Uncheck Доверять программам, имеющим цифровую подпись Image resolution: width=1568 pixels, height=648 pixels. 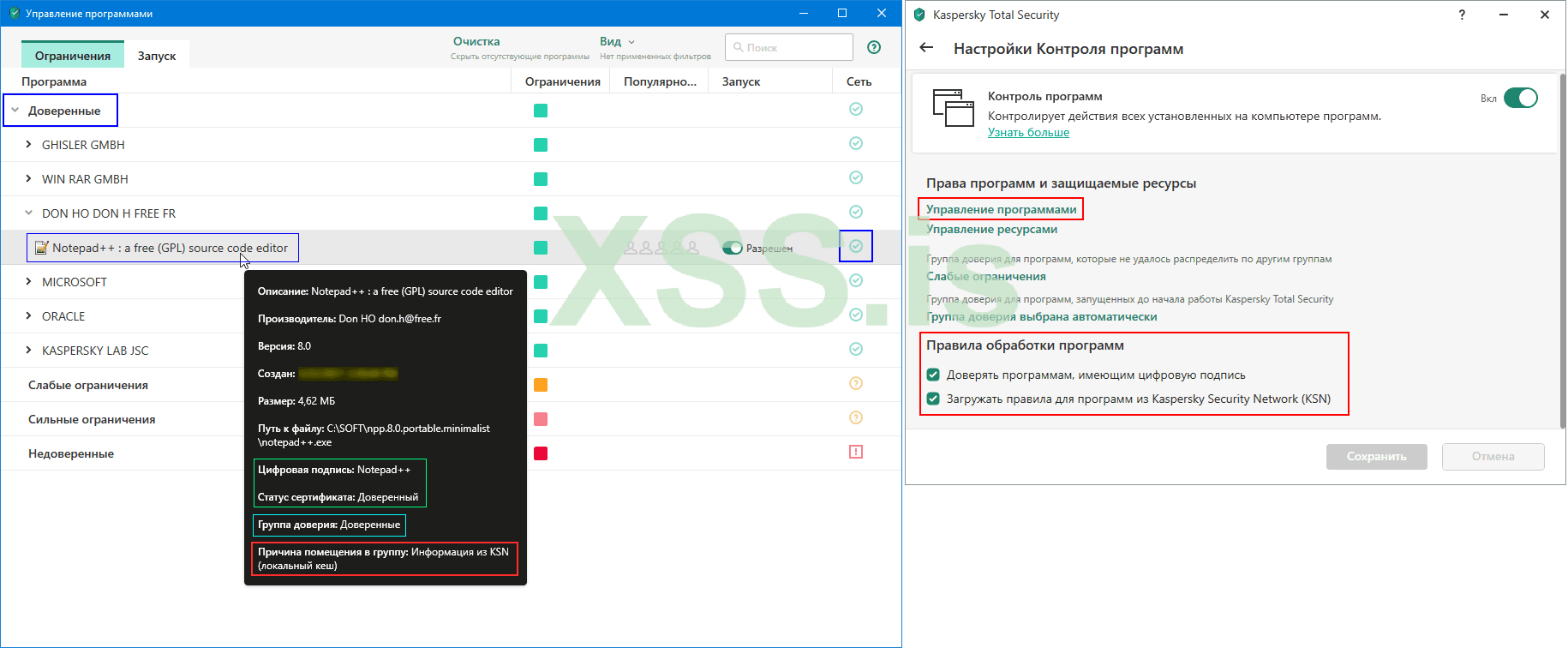(933, 375)
